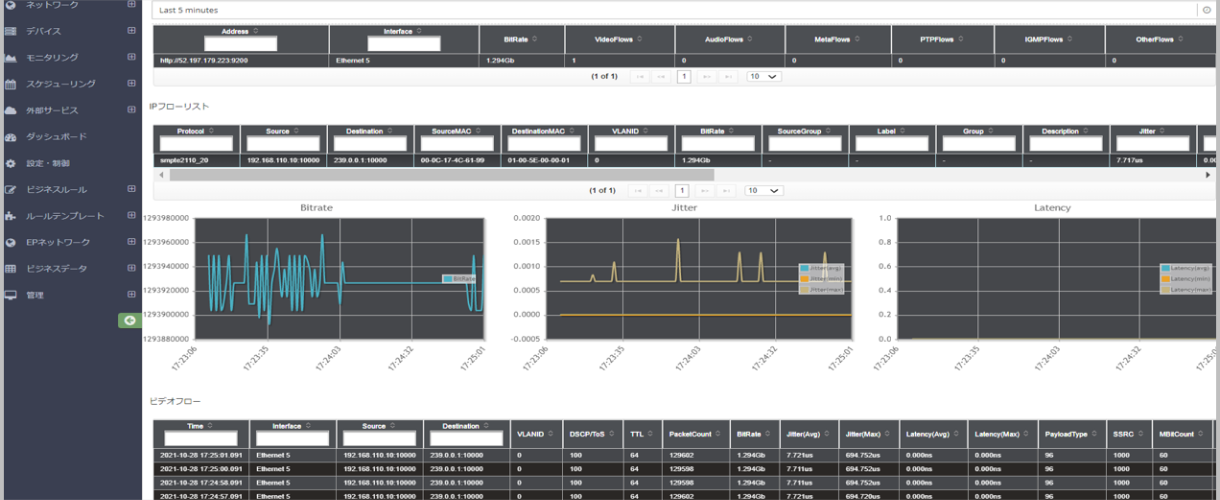
Task: Select the smpte2110_20 protocol cell
Action: click(196, 160)
